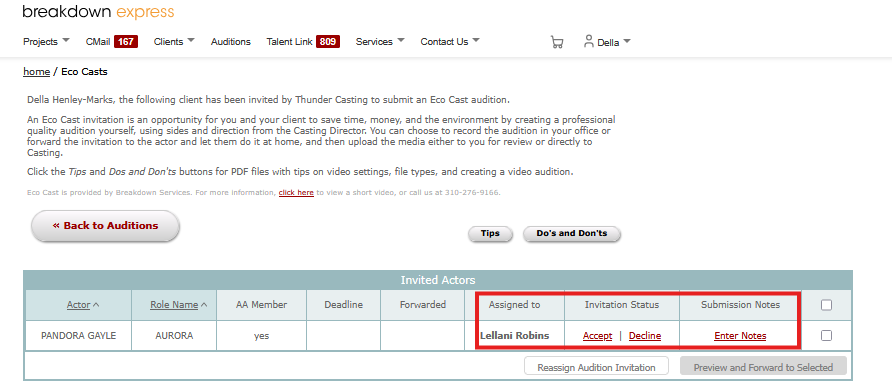Click the Invitation Status column header

click(622, 305)
